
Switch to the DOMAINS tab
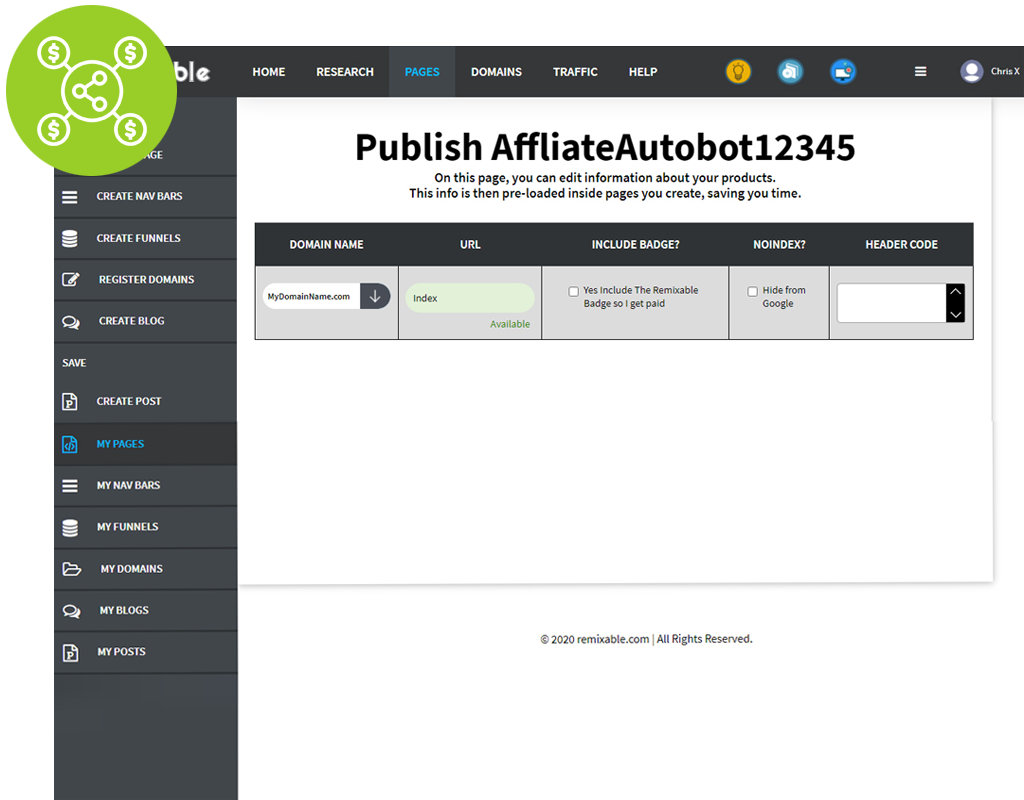coord(496,71)
